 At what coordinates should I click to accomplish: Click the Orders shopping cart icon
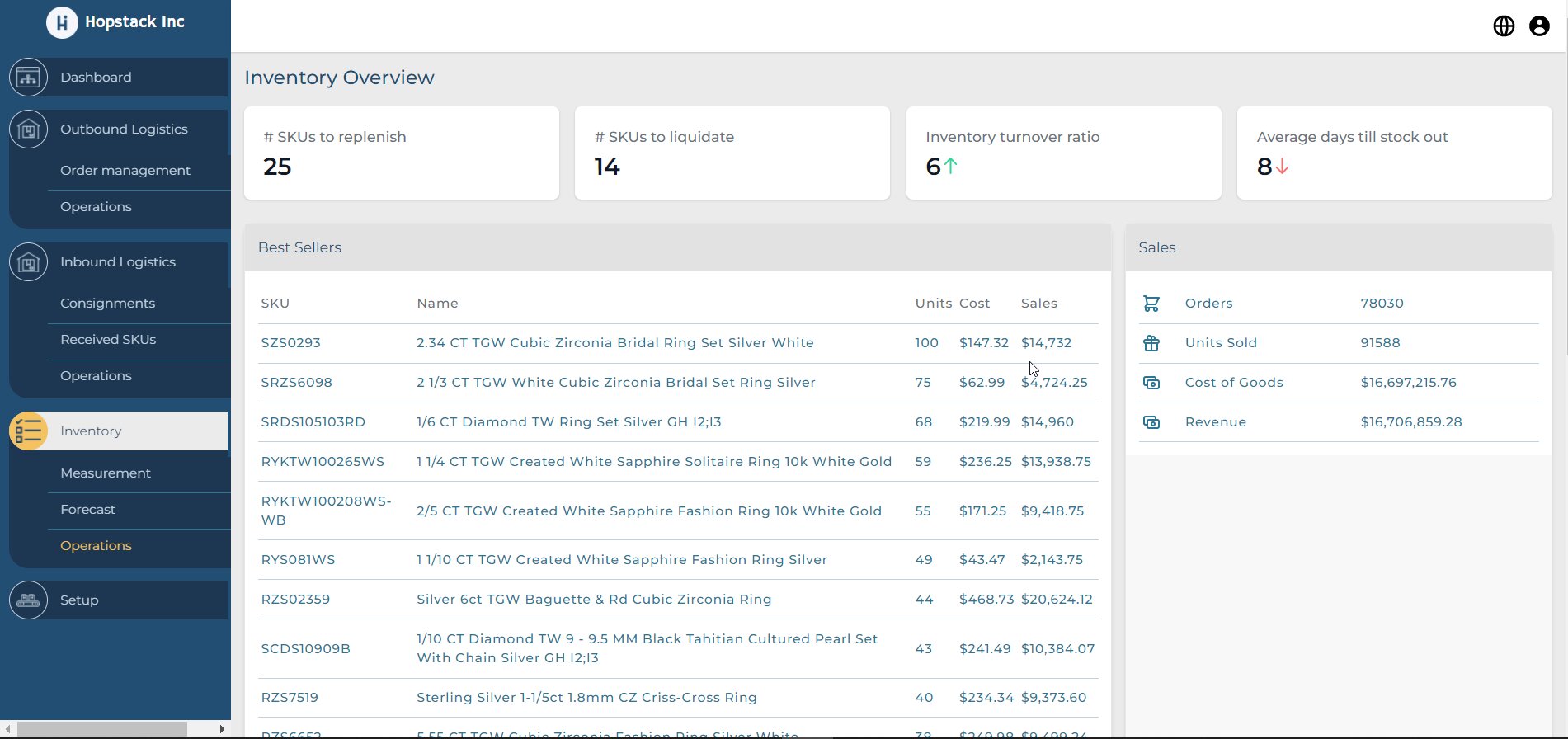point(1151,304)
